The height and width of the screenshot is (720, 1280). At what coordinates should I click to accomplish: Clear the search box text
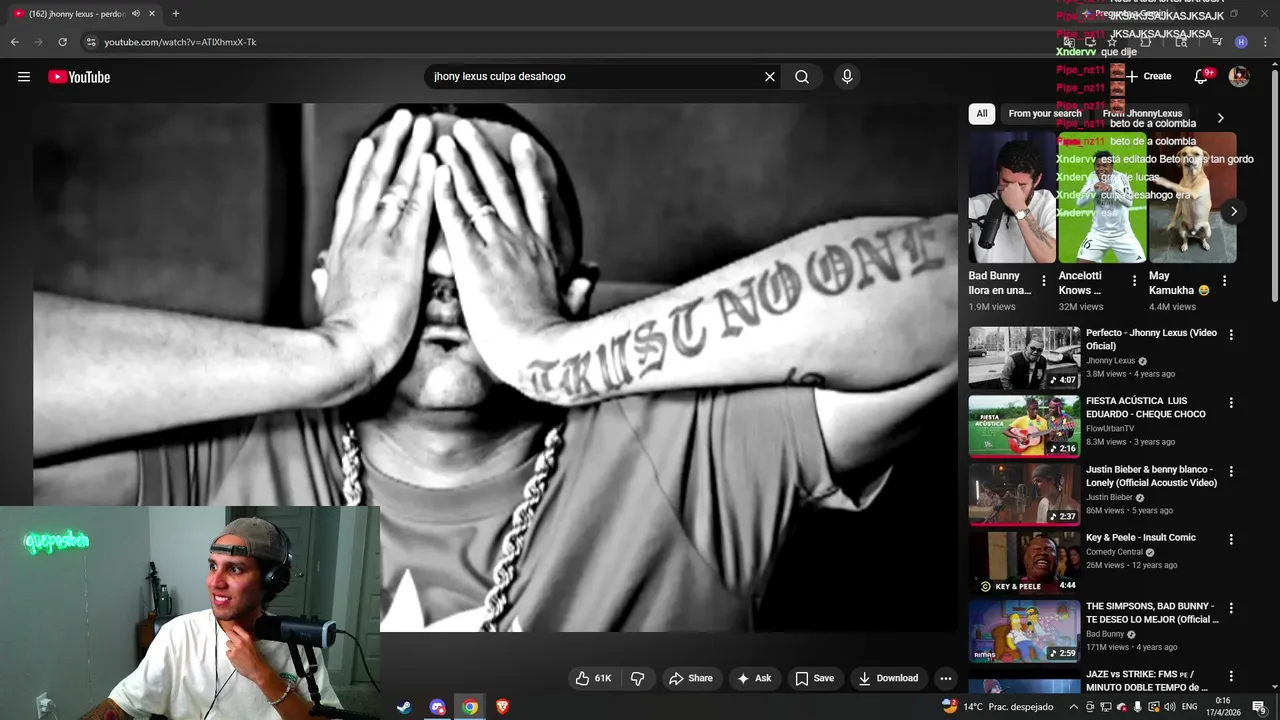pyautogui.click(x=770, y=77)
